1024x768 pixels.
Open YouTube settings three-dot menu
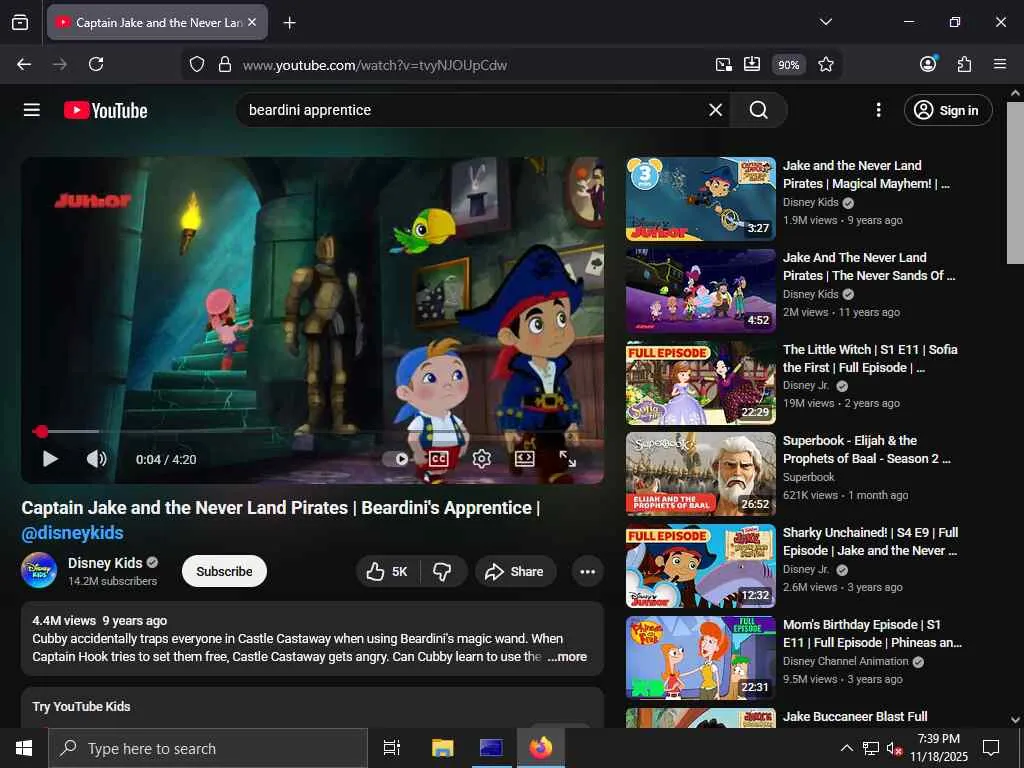click(x=878, y=110)
